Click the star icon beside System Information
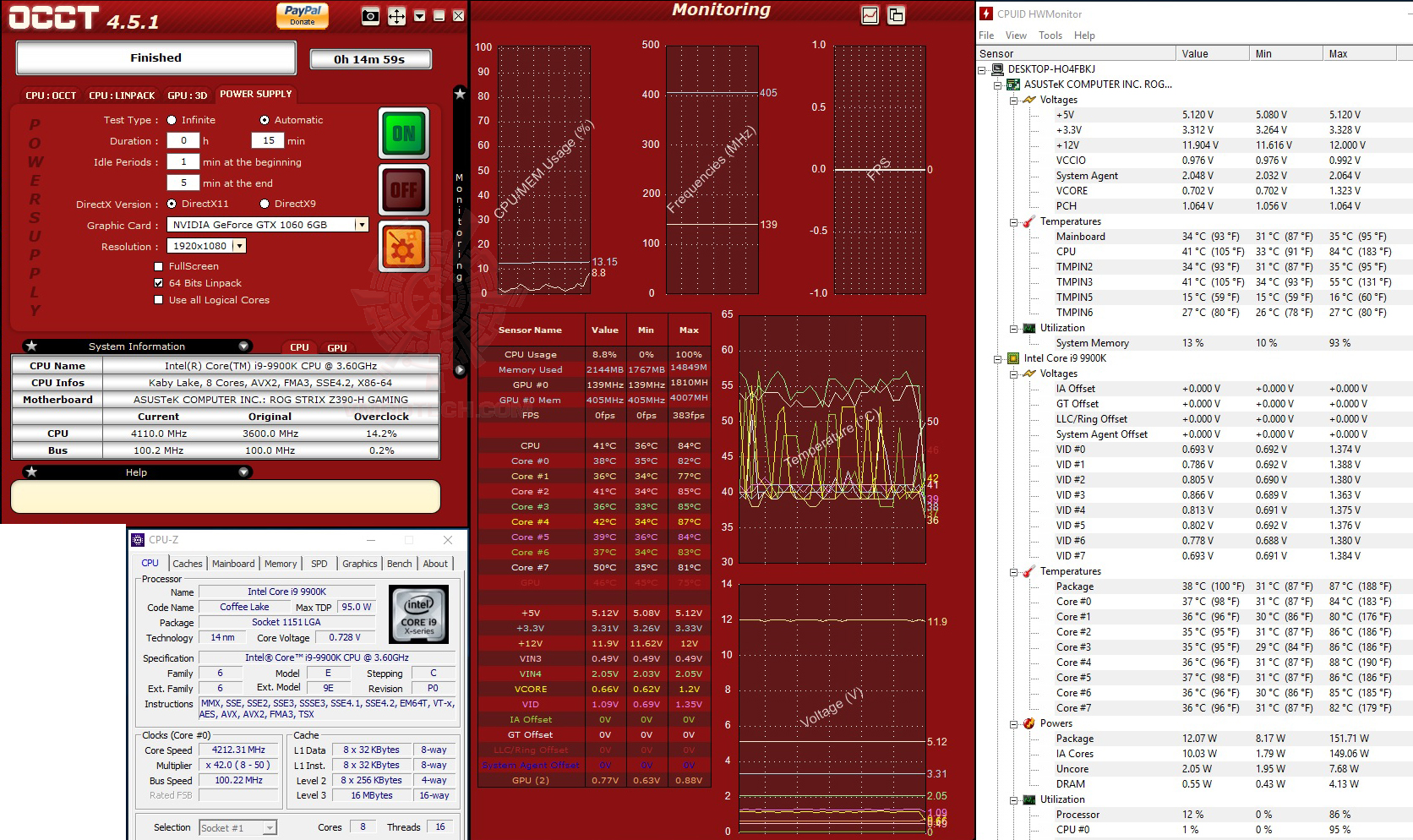This screenshot has height=840, width=1413. 31,346
